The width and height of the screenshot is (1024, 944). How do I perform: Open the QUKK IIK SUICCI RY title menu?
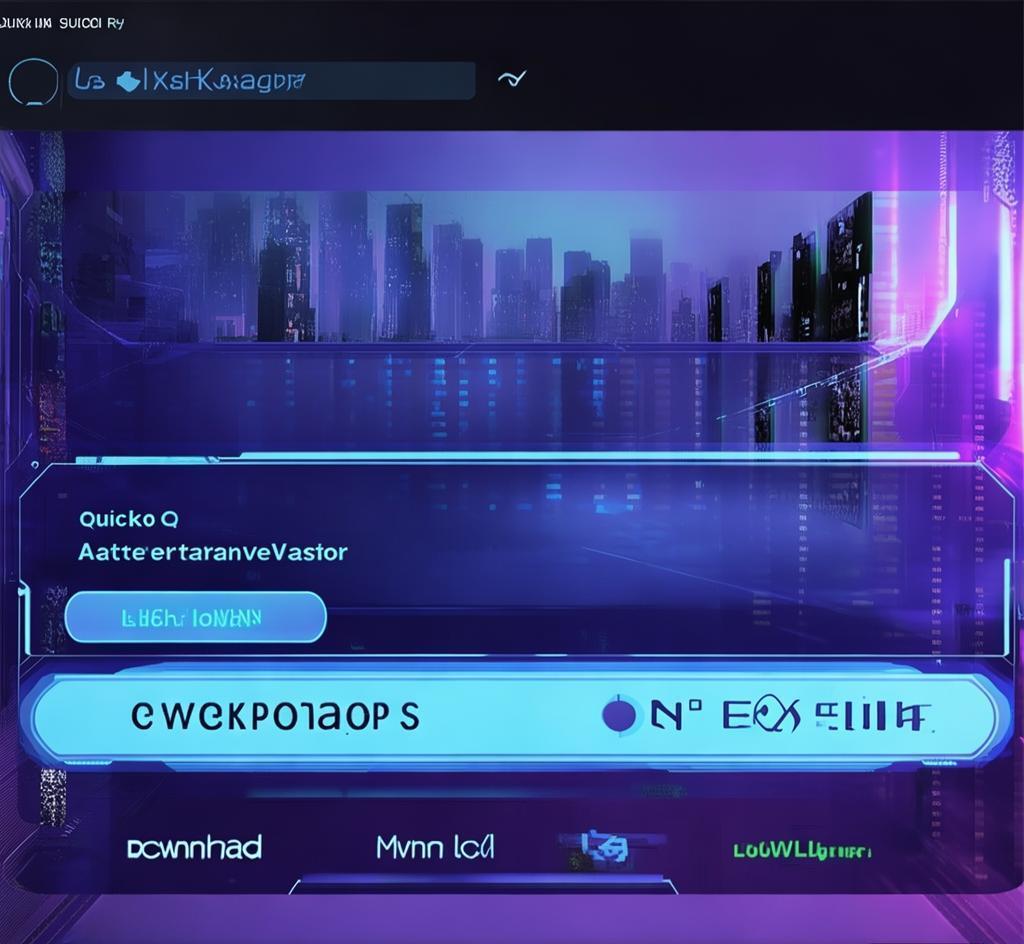click(62, 23)
